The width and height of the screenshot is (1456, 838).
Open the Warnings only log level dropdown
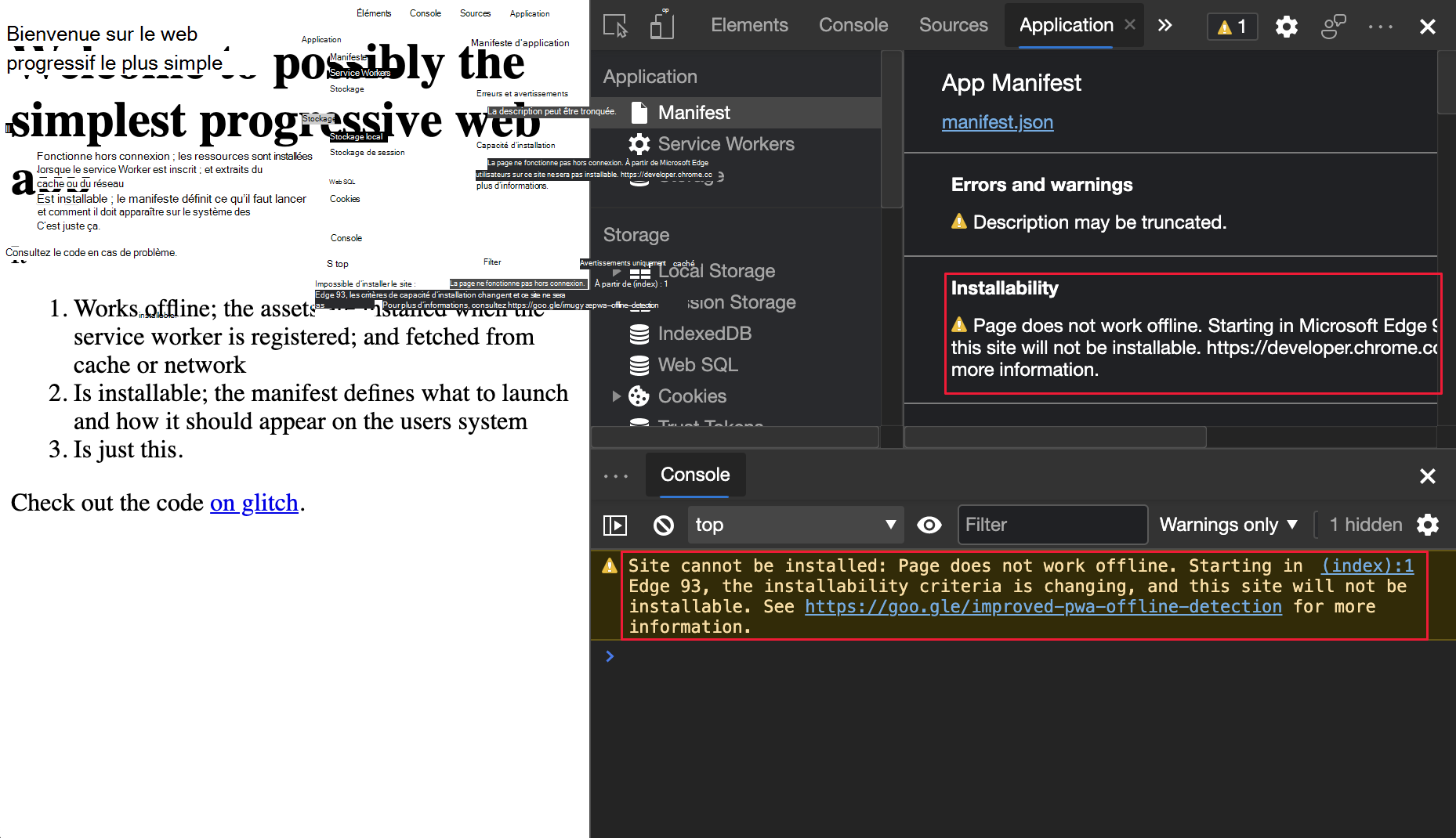click(x=1228, y=525)
